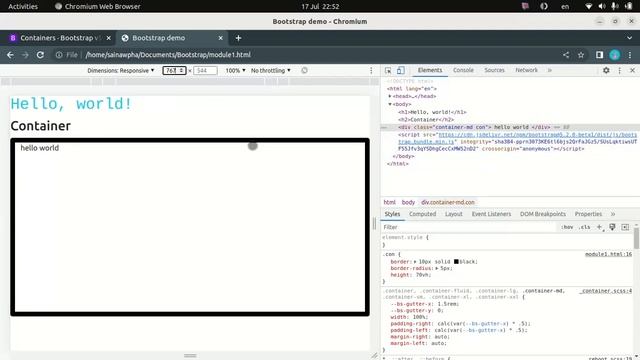Switch to the Sources tab
This screenshot has height=360, width=640.
click(494, 70)
